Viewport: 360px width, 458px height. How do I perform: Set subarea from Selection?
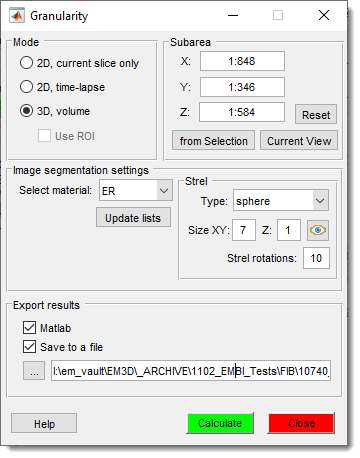point(213,140)
